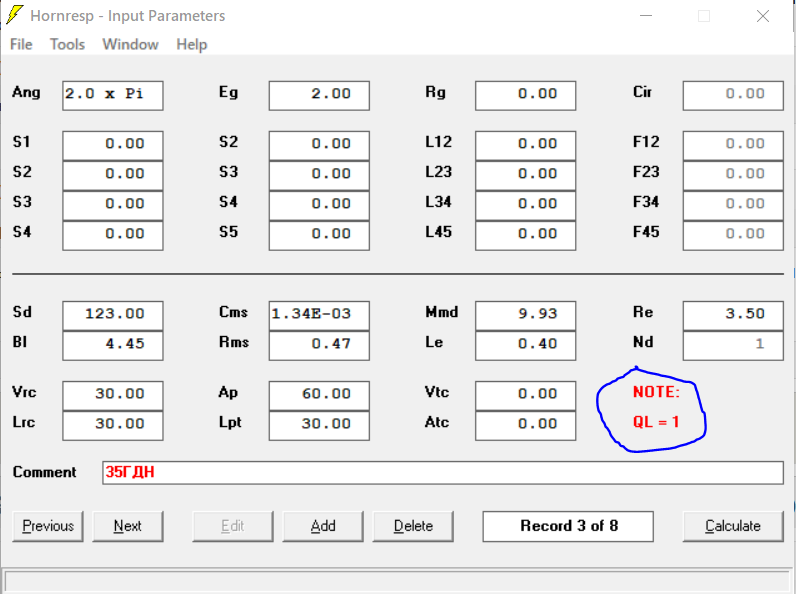Screen dimensions: 796x594
Task: Click the S1 input field
Action: click(x=113, y=146)
